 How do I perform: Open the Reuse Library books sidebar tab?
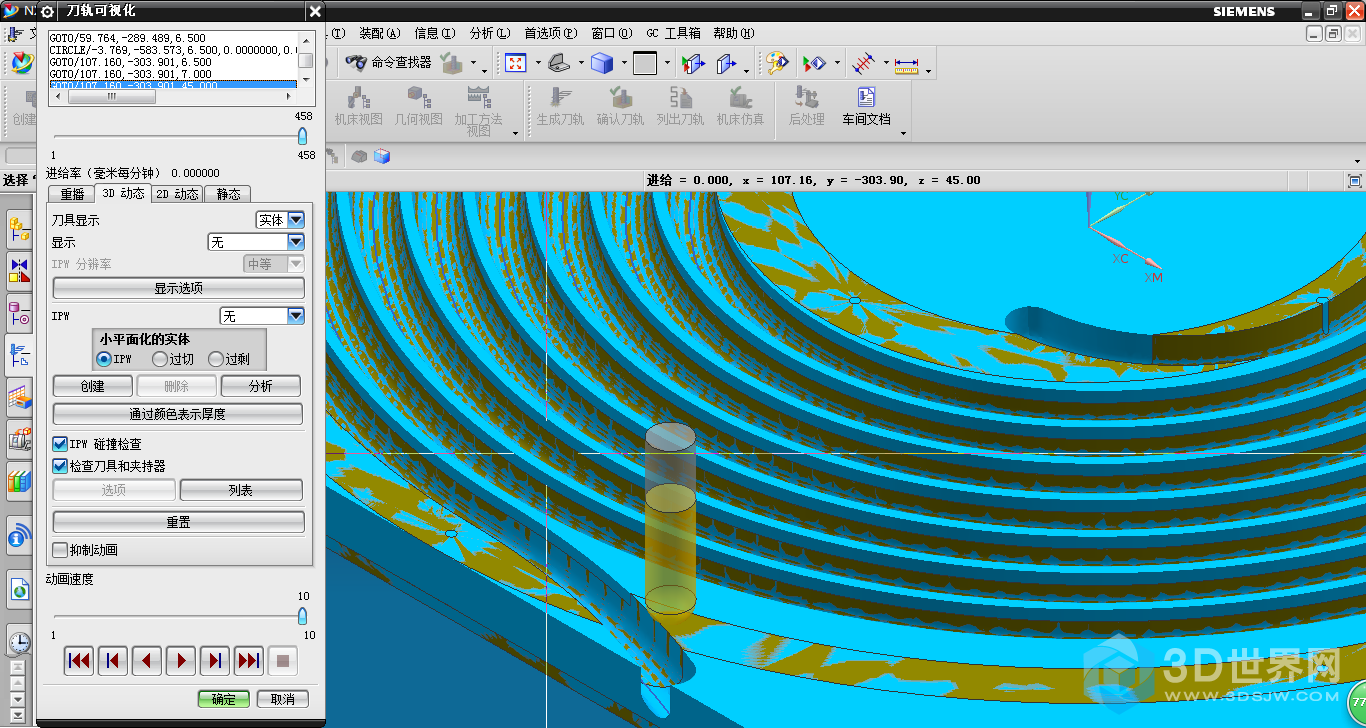coord(19,482)
